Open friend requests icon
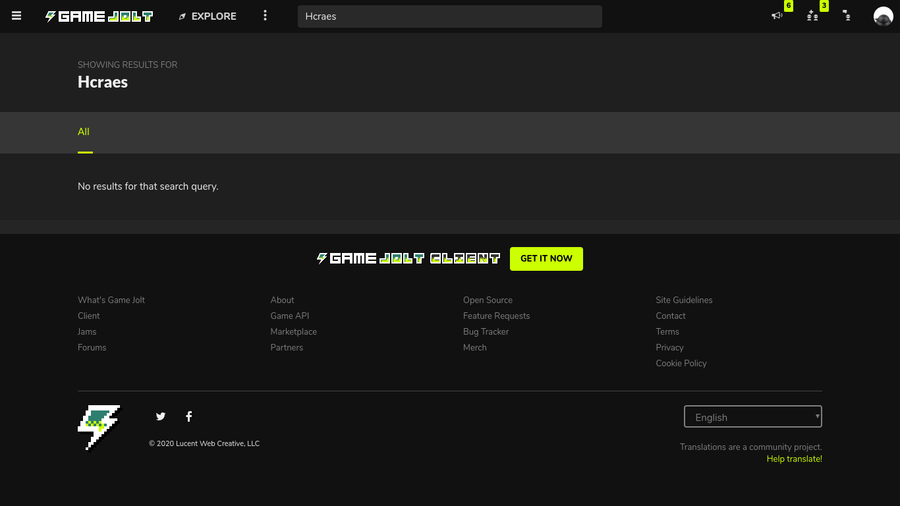 click(812, 15)
